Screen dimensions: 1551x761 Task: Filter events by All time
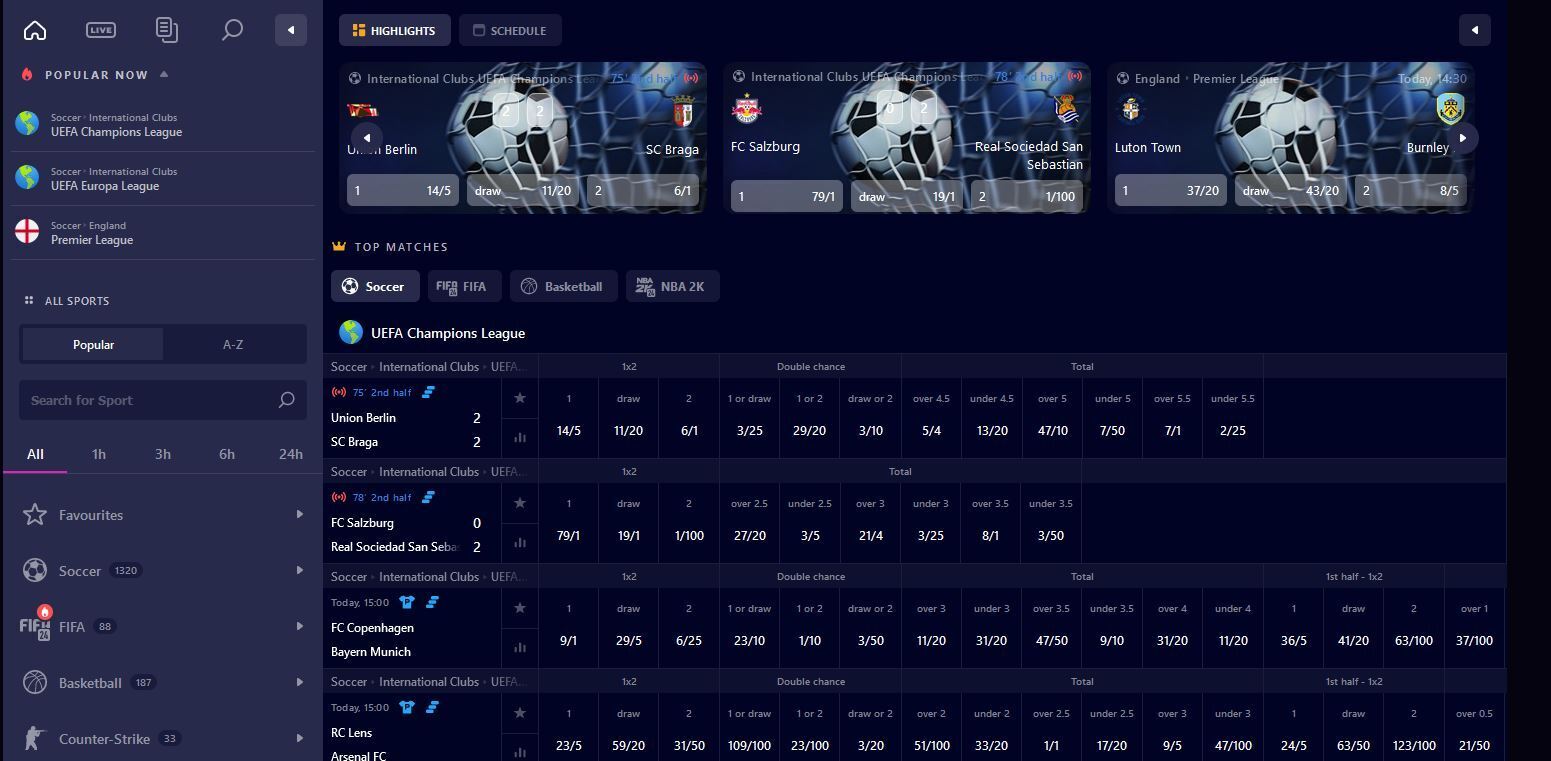tap(35, 454)
